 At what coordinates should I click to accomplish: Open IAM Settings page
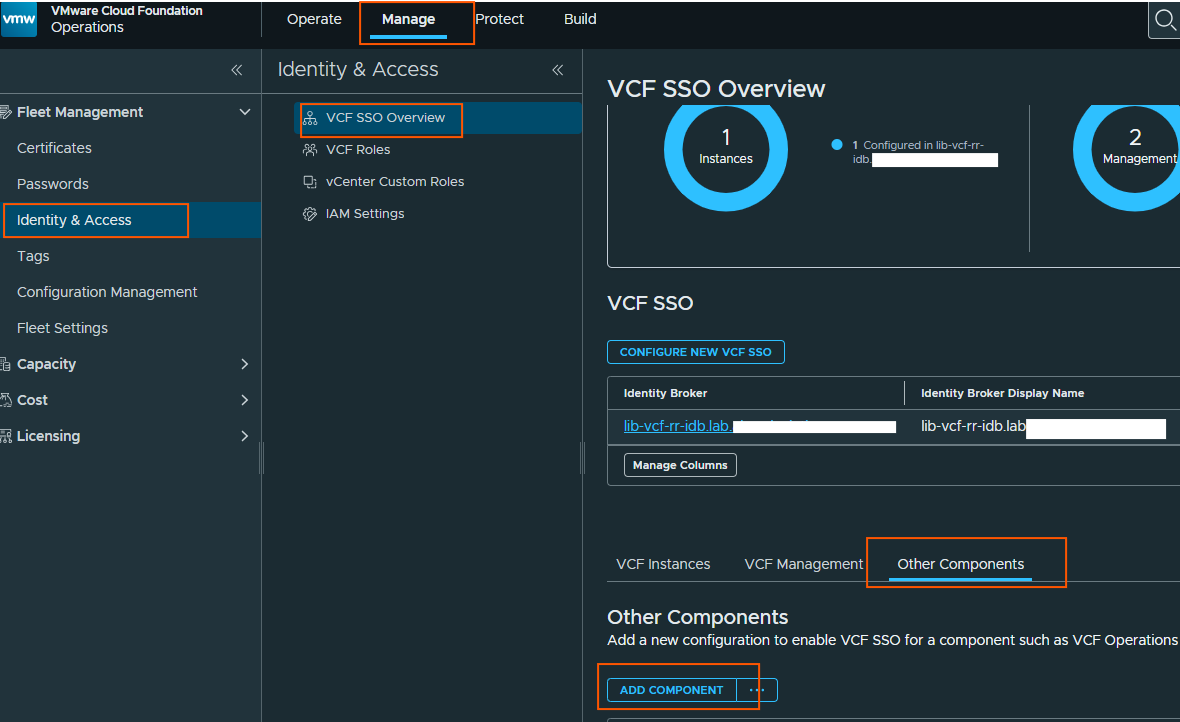[x=365, y=214]
